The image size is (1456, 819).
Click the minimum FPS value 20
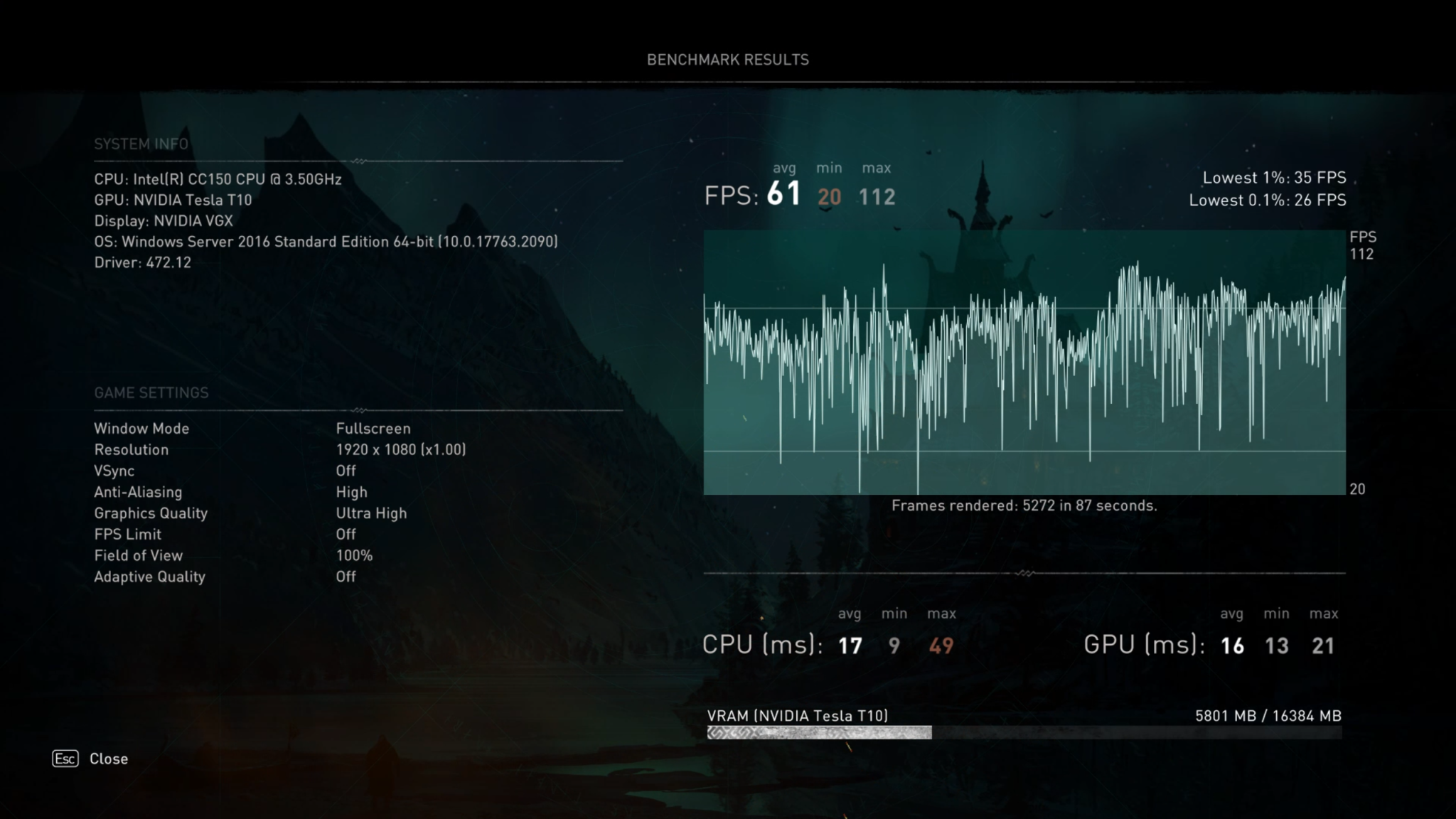[828, 197]
